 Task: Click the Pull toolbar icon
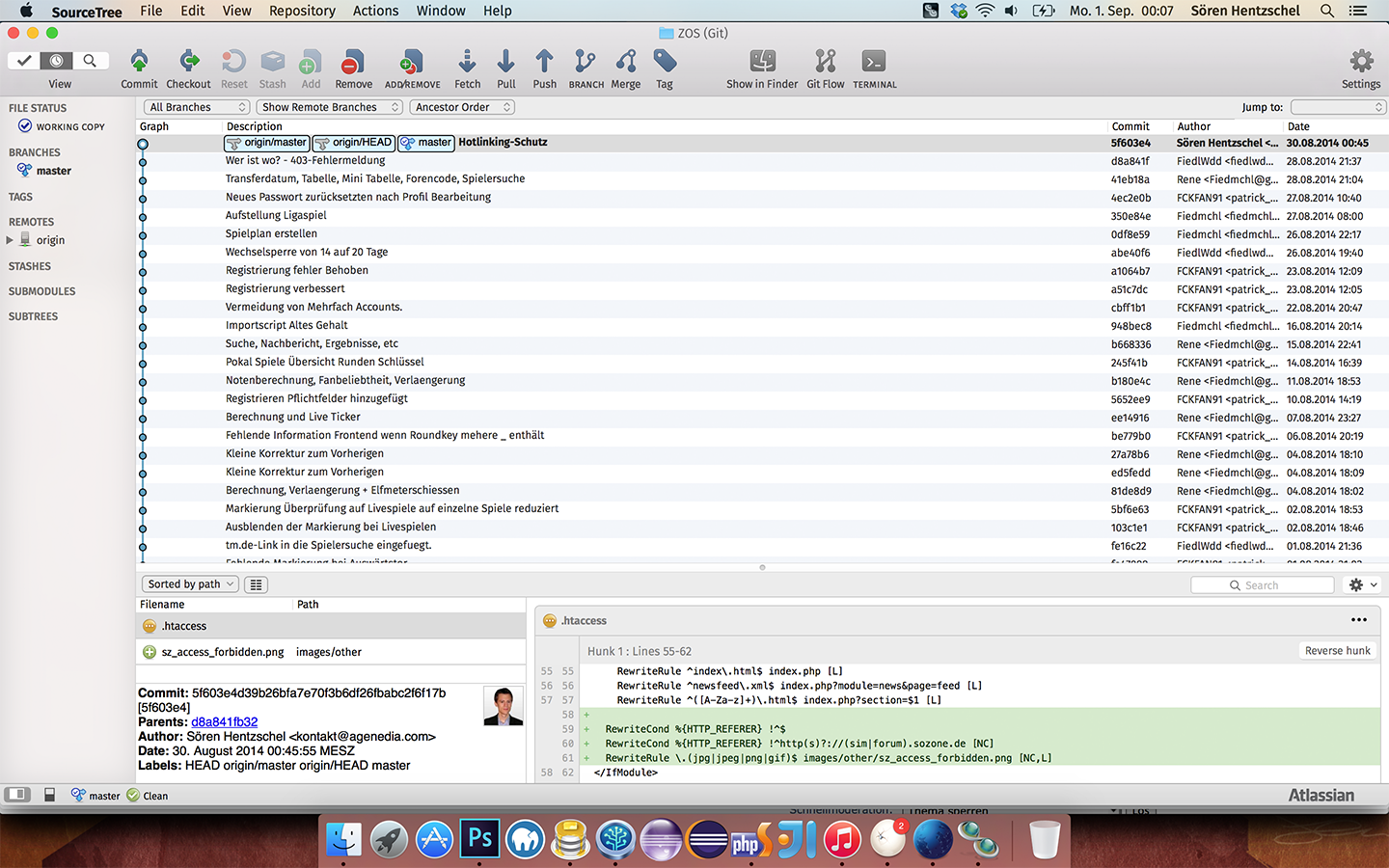[505, 64]
